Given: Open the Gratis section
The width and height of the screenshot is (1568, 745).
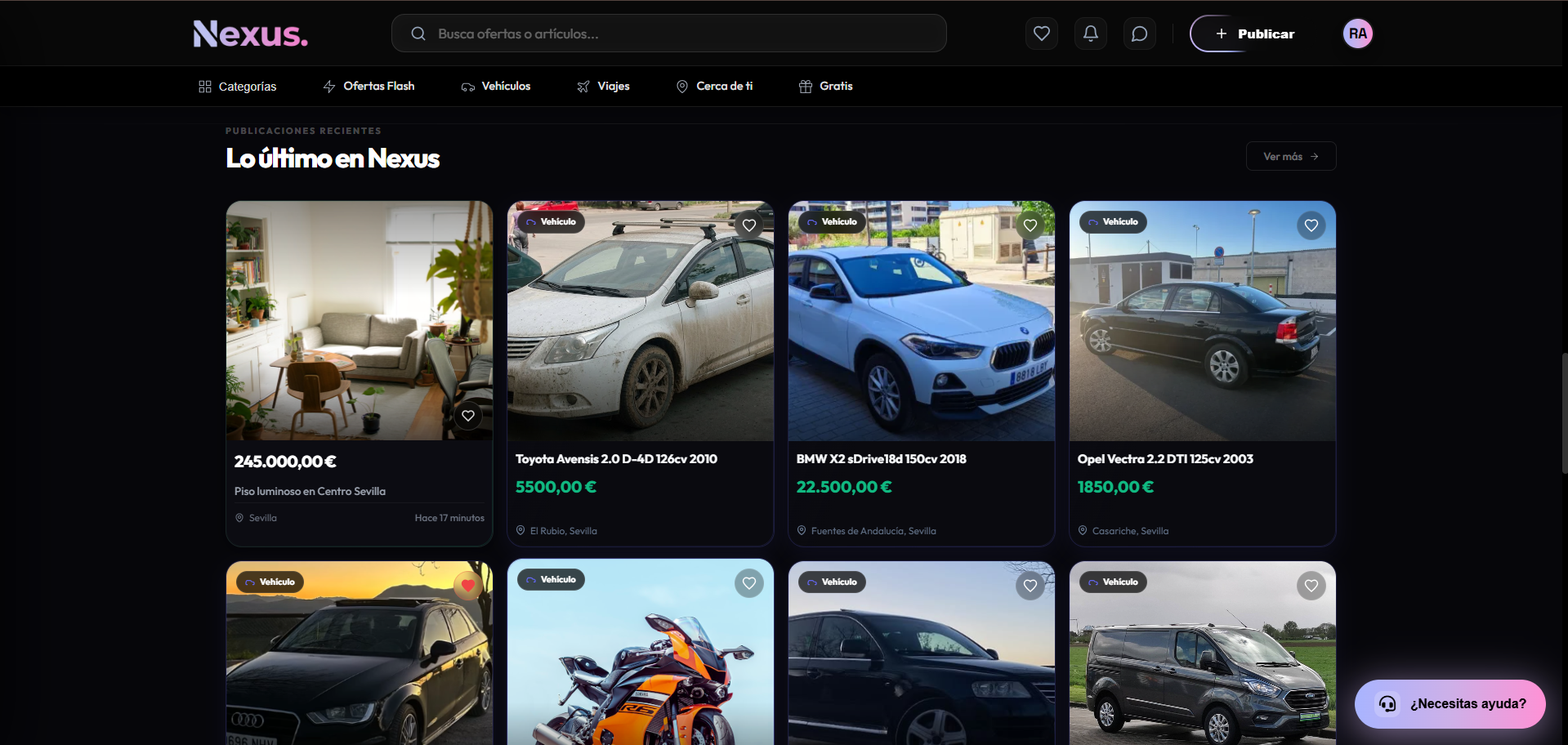Looking at the screenshot, I should (826, 87).
